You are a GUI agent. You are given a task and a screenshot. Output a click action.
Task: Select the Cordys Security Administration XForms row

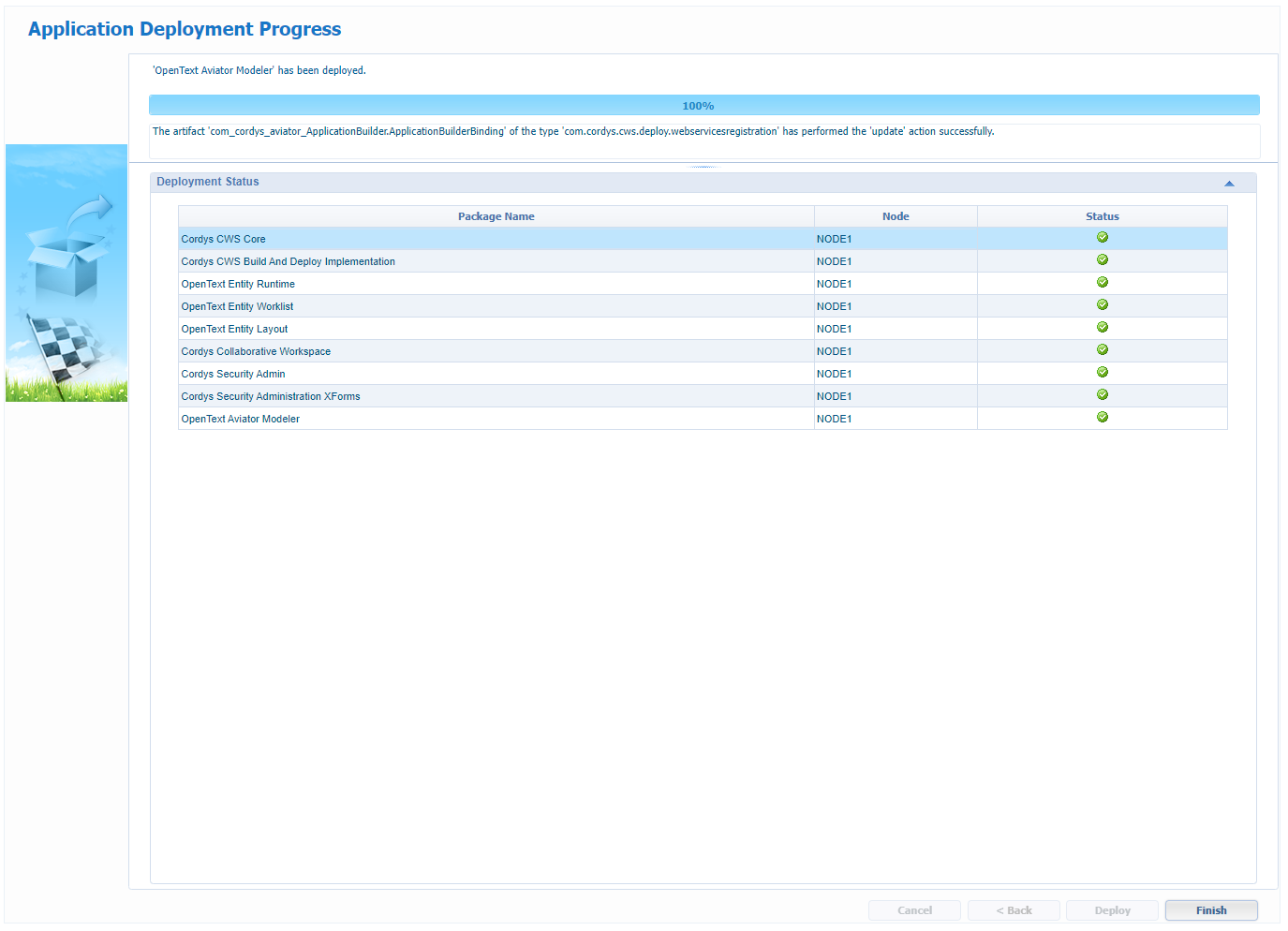coord(271,396)
